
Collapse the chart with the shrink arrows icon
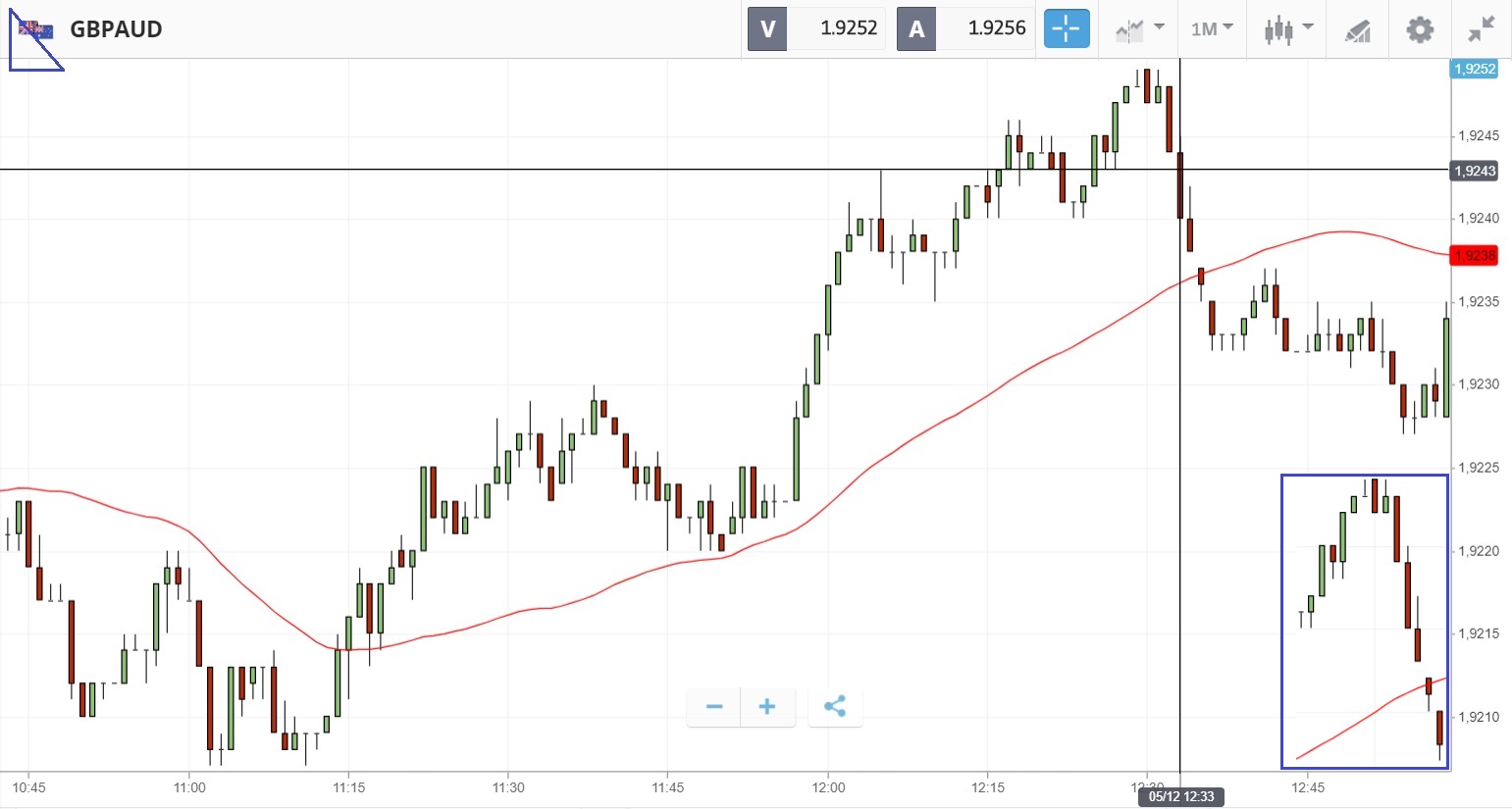(x=1481, y=29)
